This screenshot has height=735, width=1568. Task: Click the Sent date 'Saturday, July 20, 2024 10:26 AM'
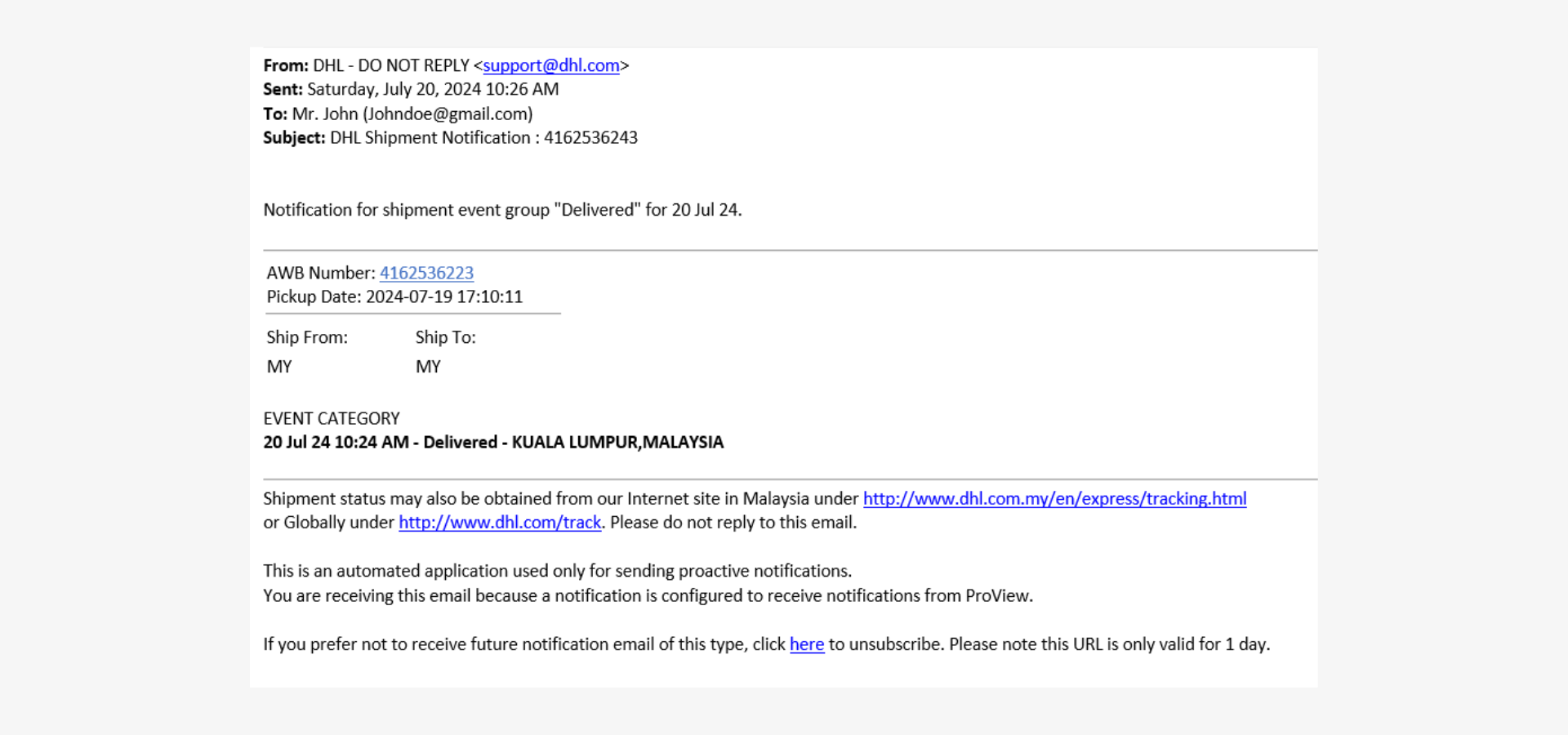(433, 89)
